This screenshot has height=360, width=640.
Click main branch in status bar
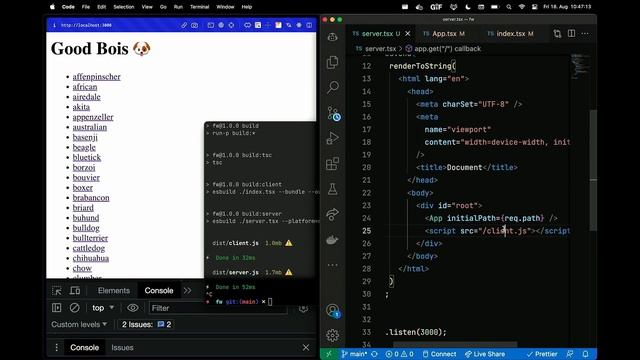coord(354,354)
